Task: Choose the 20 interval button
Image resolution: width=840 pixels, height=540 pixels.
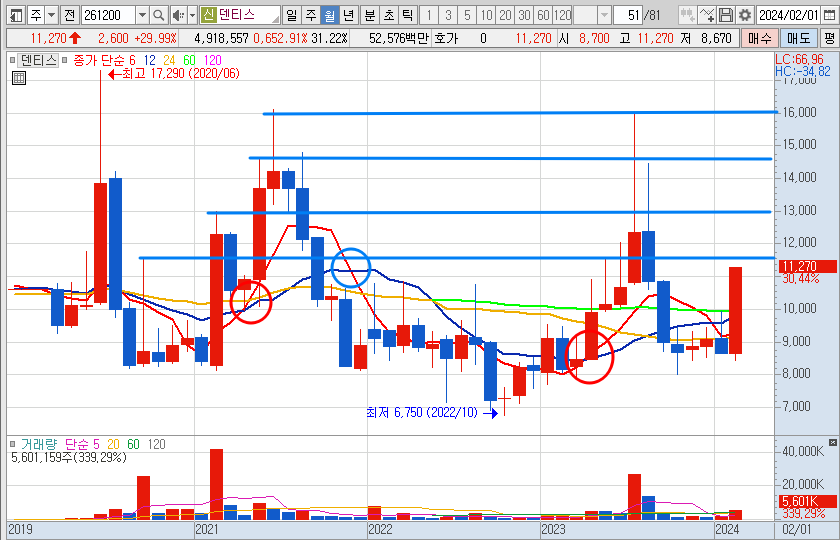Action: (x=505, y=15)
